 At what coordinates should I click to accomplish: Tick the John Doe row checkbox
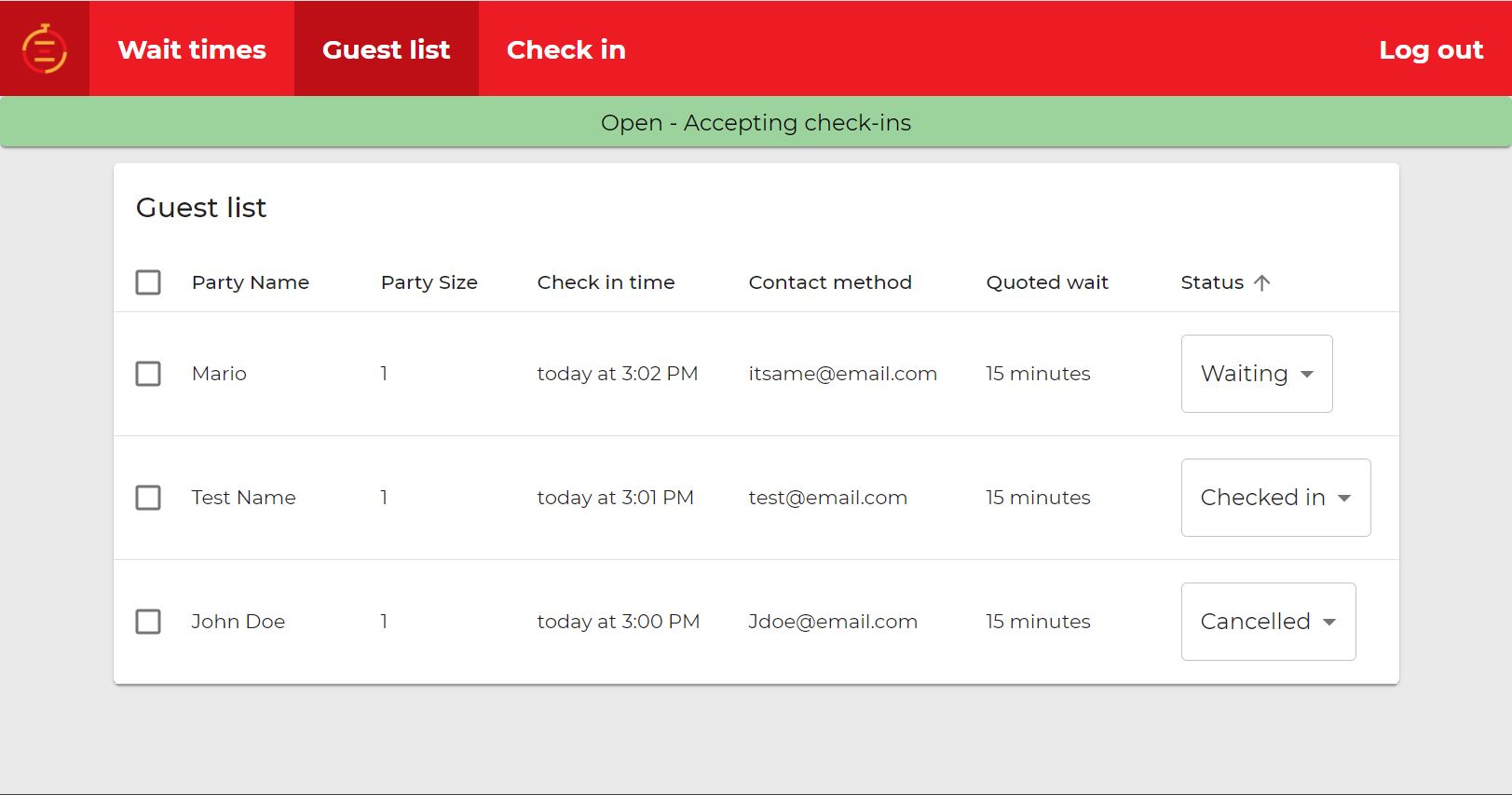(148, 622)
